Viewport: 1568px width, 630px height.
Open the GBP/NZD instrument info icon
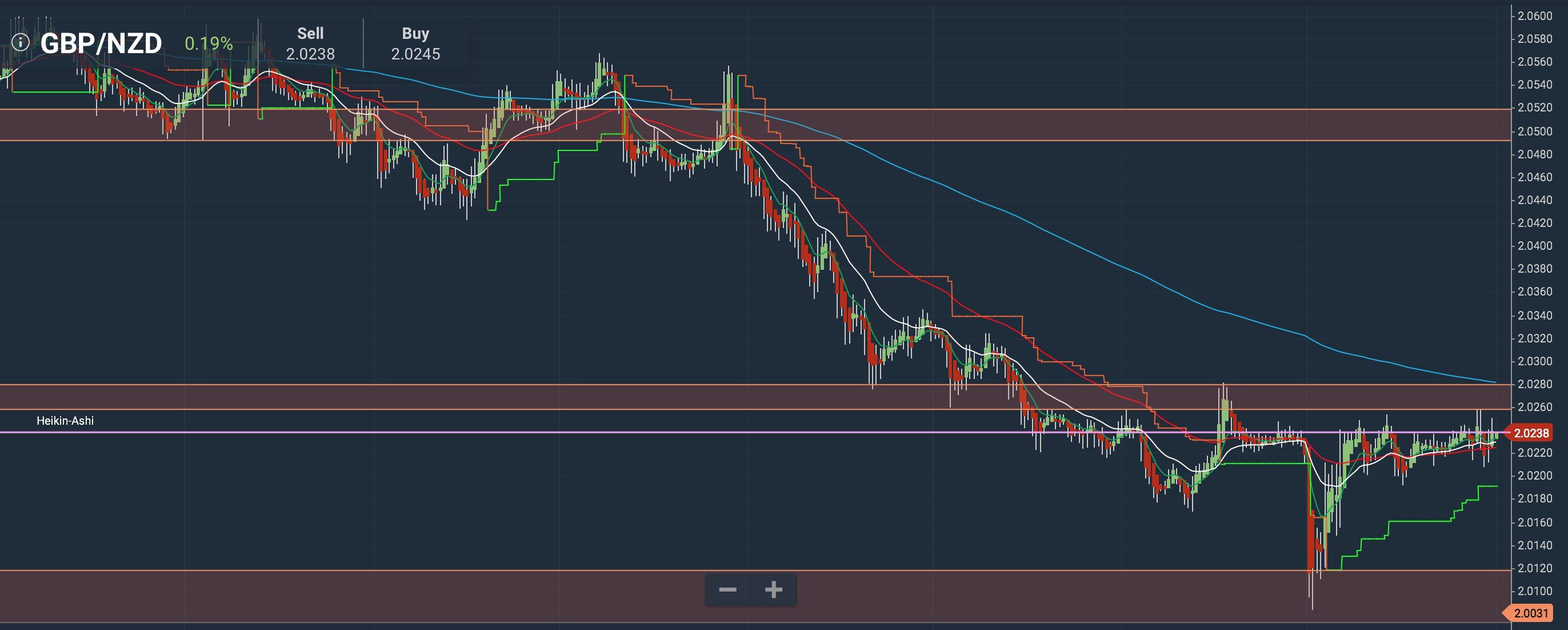[x=20, y=42]
